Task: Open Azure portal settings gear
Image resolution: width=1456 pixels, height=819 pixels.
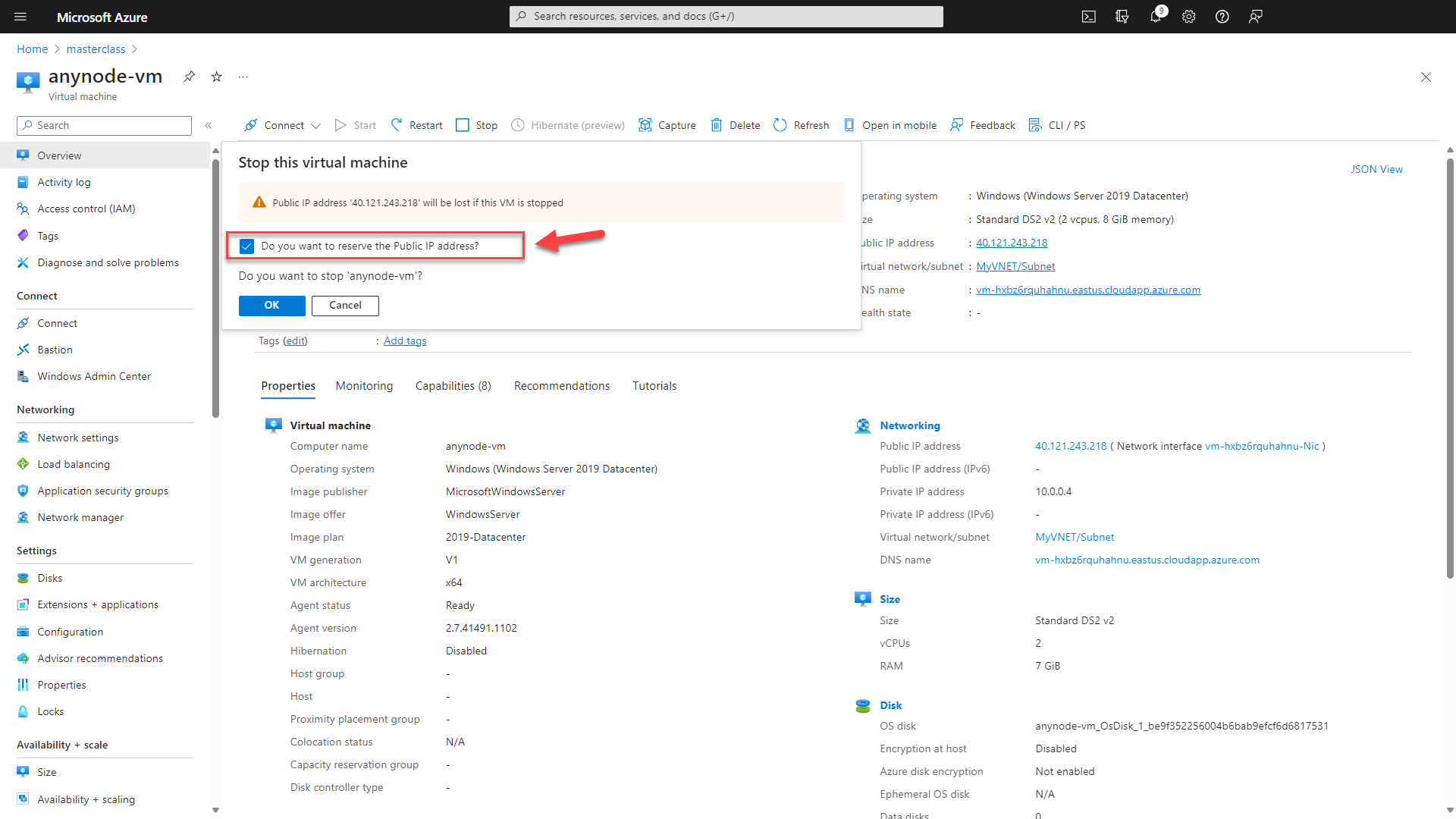Action: pyautogui.click(x=1188, y=16)
